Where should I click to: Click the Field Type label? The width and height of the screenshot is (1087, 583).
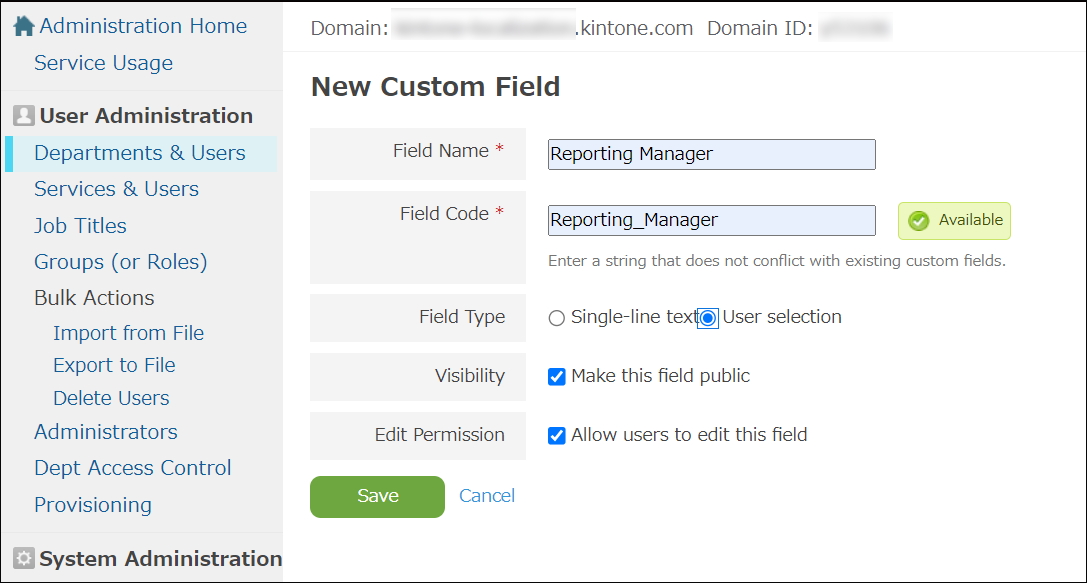(x=462, y=317)
